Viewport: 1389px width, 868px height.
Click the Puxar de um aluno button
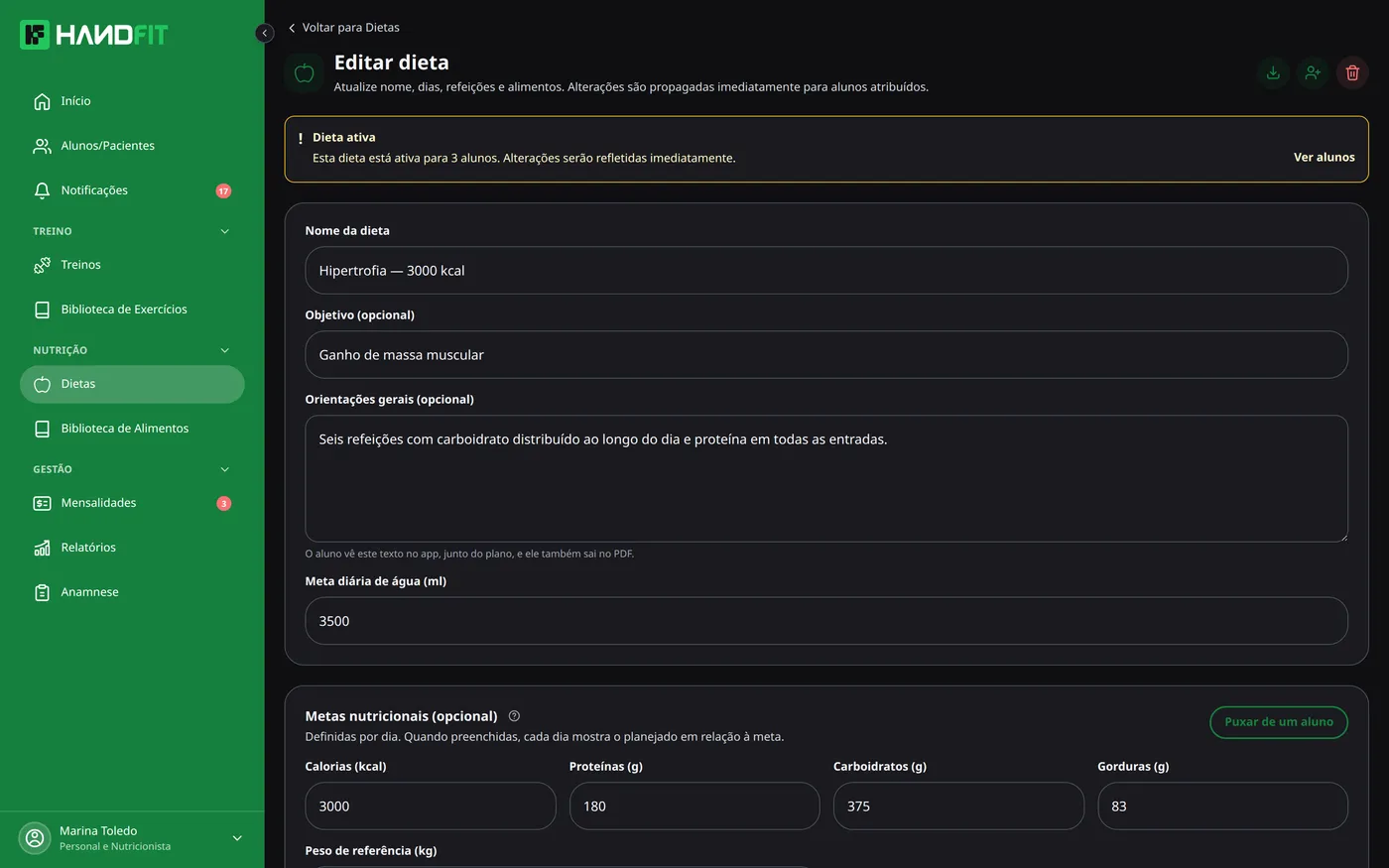coord(1279,722)
